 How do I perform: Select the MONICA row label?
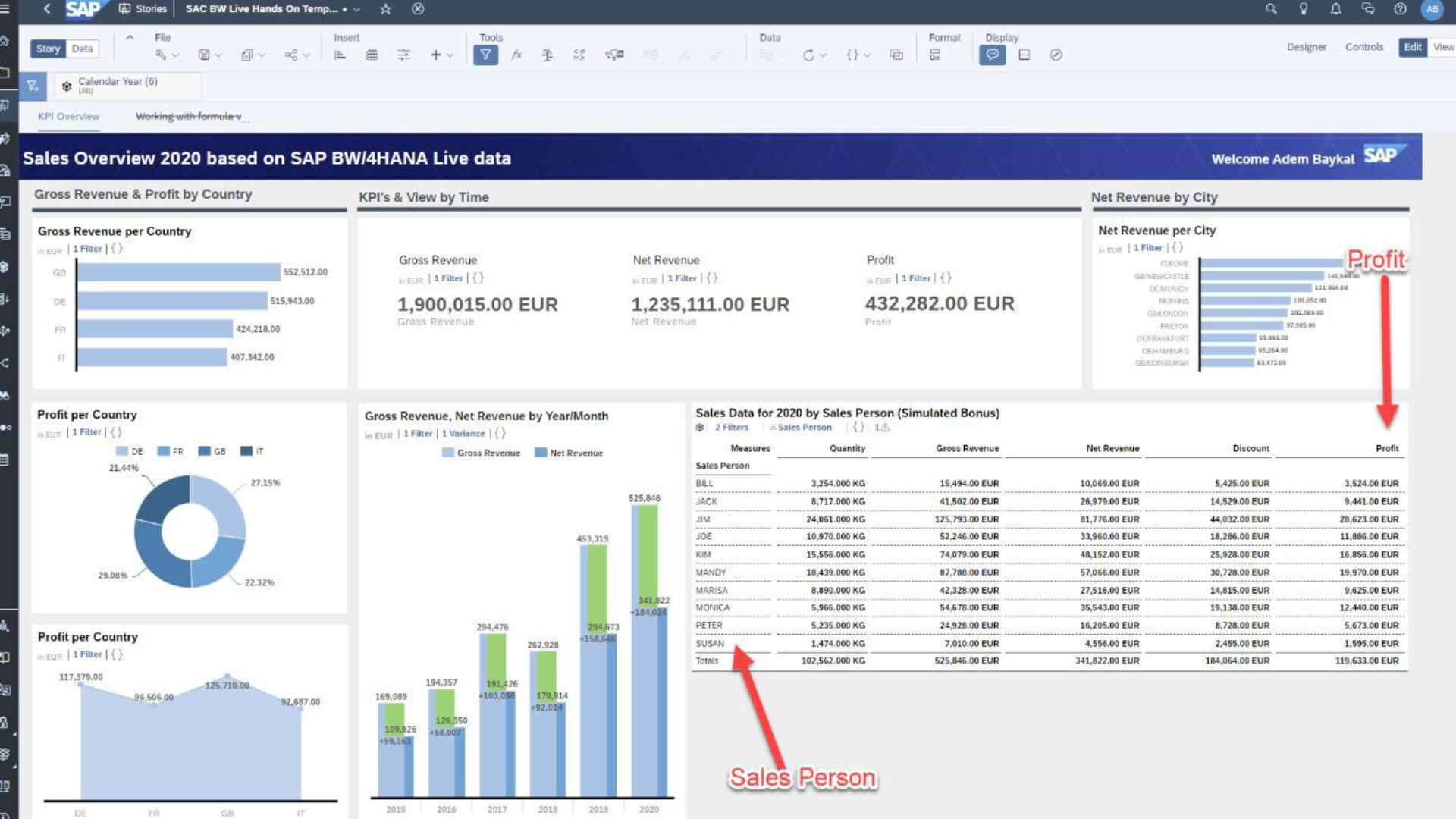[x=712, y=608]
